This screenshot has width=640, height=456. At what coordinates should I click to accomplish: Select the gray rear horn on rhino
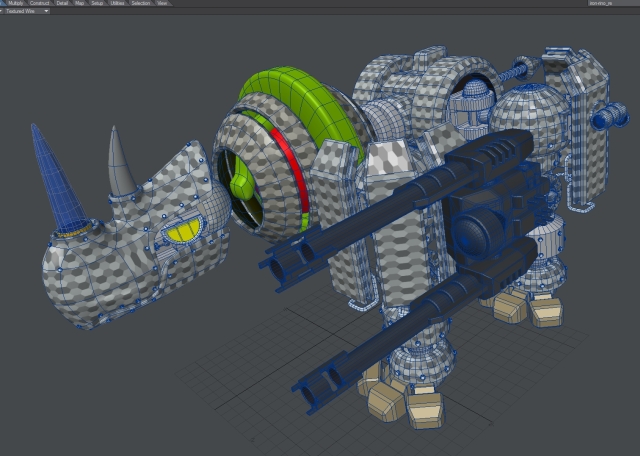tap(122, 165)
